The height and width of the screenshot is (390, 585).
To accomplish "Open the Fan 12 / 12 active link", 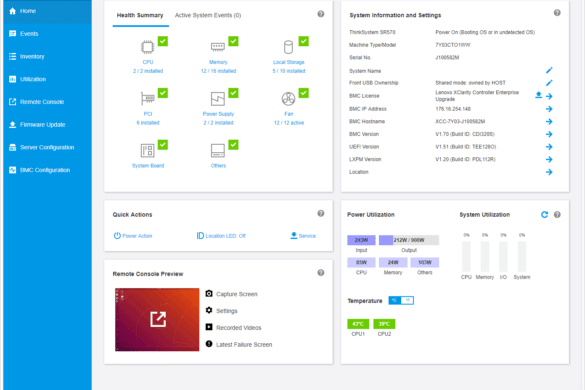I will coord(289,123).
